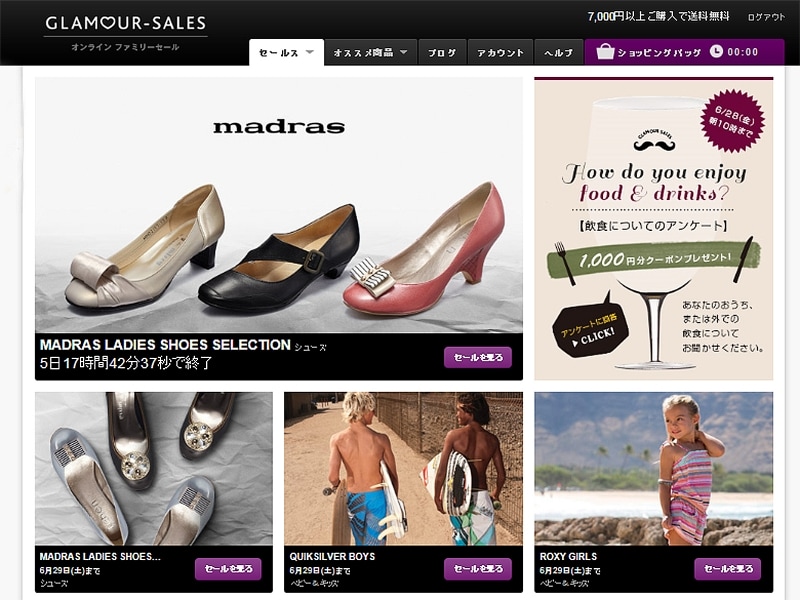Click the knife icon on coupon ribbon

pos(743,260)
